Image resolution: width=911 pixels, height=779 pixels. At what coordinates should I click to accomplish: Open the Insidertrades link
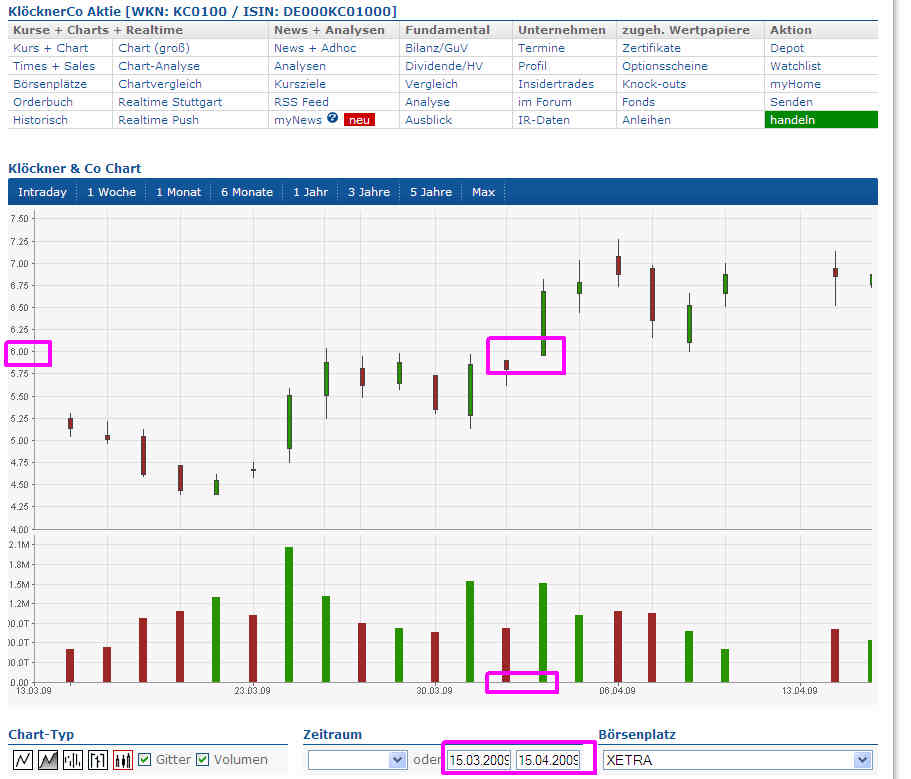[556, 84]
